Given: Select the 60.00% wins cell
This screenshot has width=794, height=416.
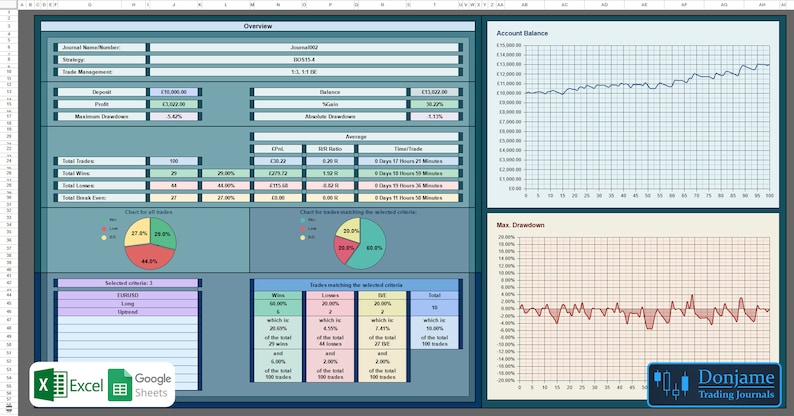Looking at the screenshot, I should click(x=278, y=304).
